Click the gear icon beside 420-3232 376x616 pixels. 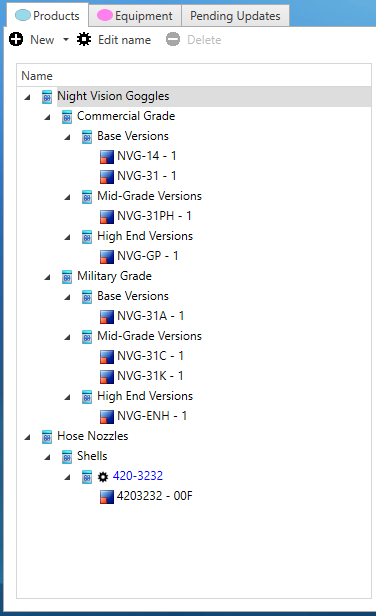point(103,477)
